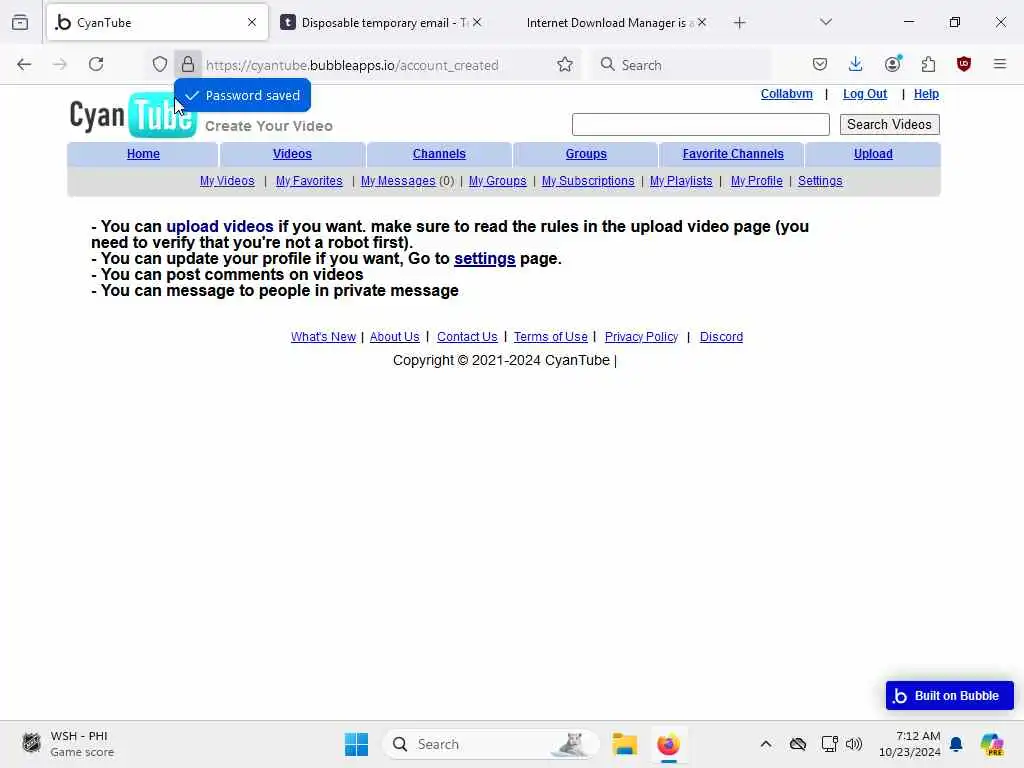The width and height of the screenshot is (1024, 768).
Task: Open a new tab with plus icon
Action: click(739, 23)
